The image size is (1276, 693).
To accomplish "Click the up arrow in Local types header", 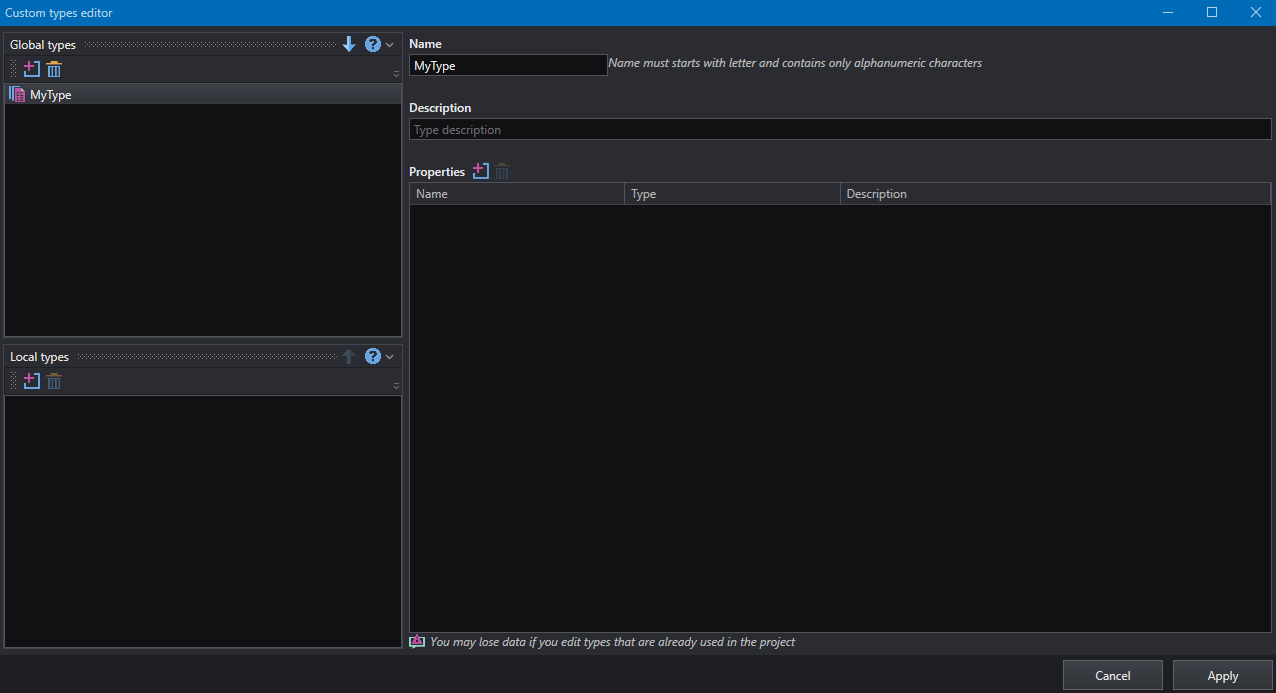I will [x=349, y=356].
